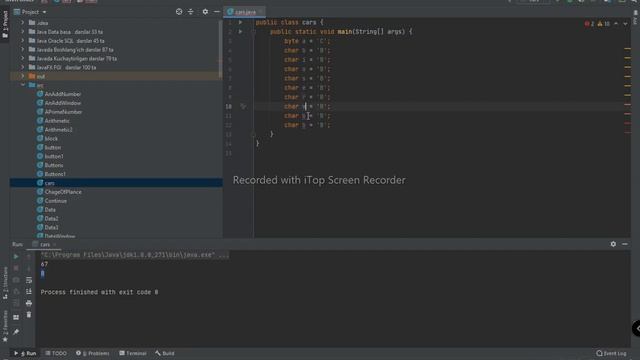Toggle the Structure side tab
This screenshot has width=640, height=360.
point(5,284)
